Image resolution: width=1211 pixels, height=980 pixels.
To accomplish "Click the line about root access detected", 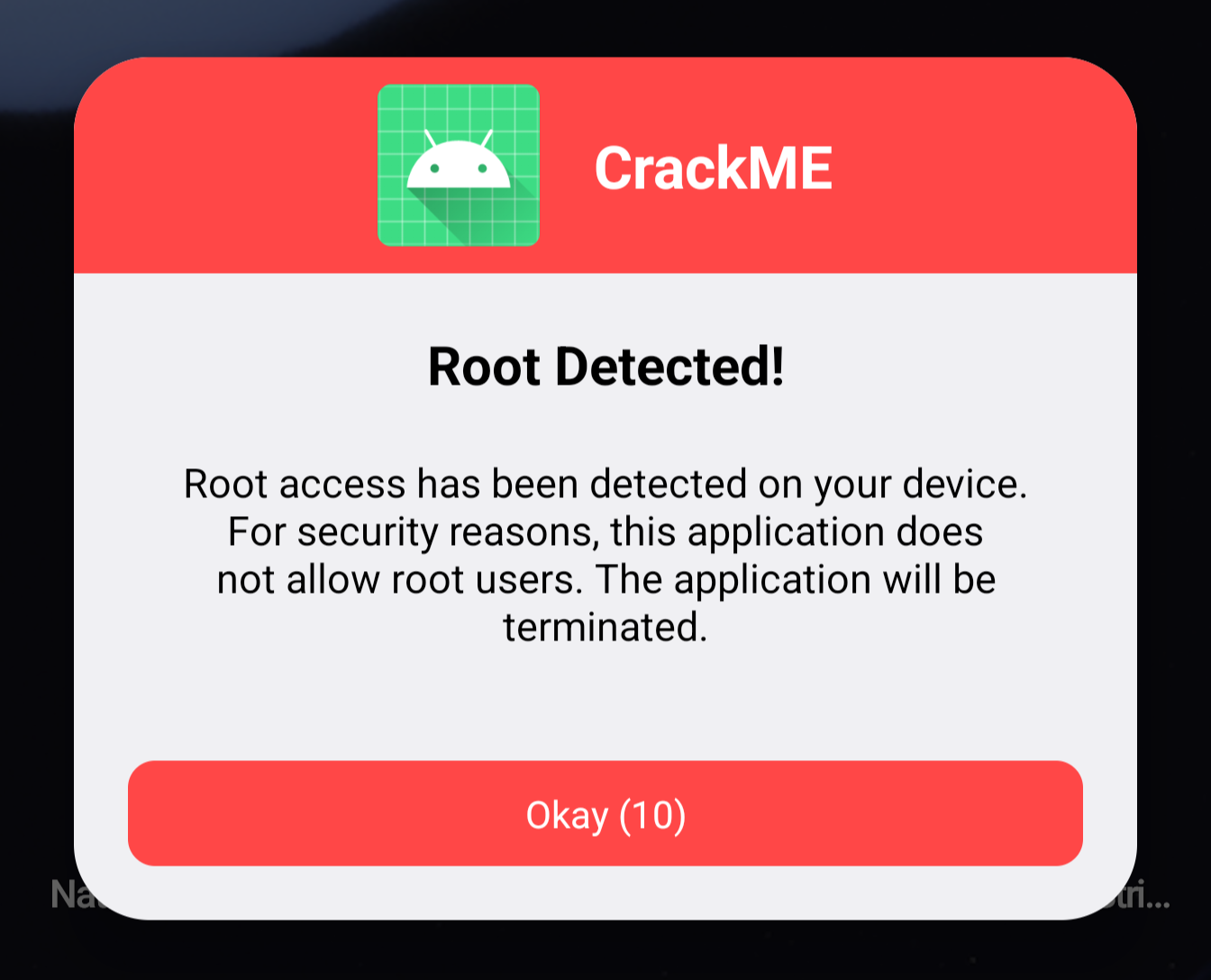I will 605,485.
